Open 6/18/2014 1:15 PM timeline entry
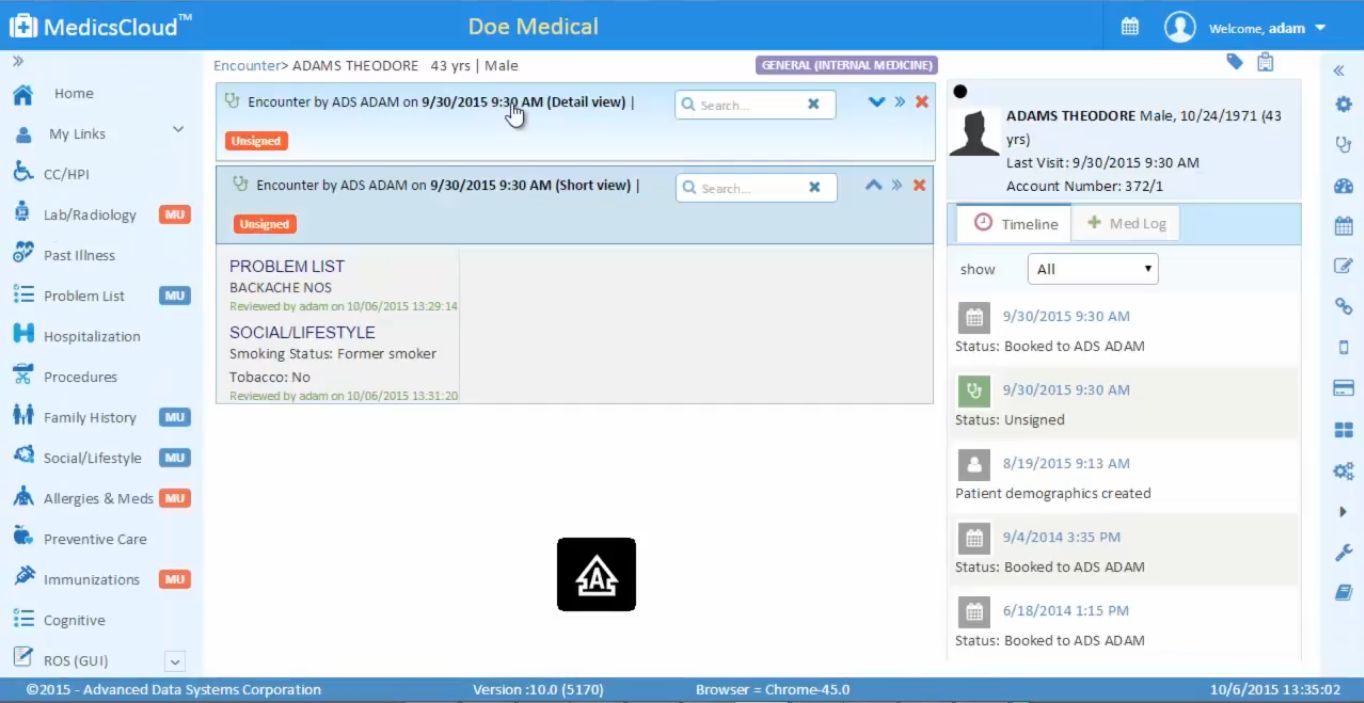The image size is (1364, 703). tap(1066, 610)
